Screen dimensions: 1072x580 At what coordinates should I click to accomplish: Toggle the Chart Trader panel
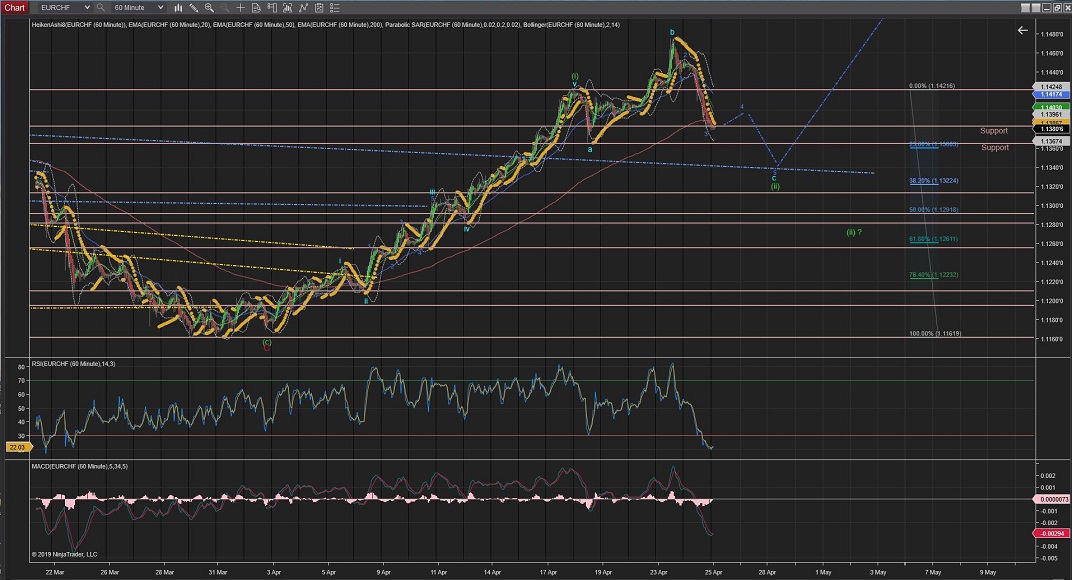[271, 7]
